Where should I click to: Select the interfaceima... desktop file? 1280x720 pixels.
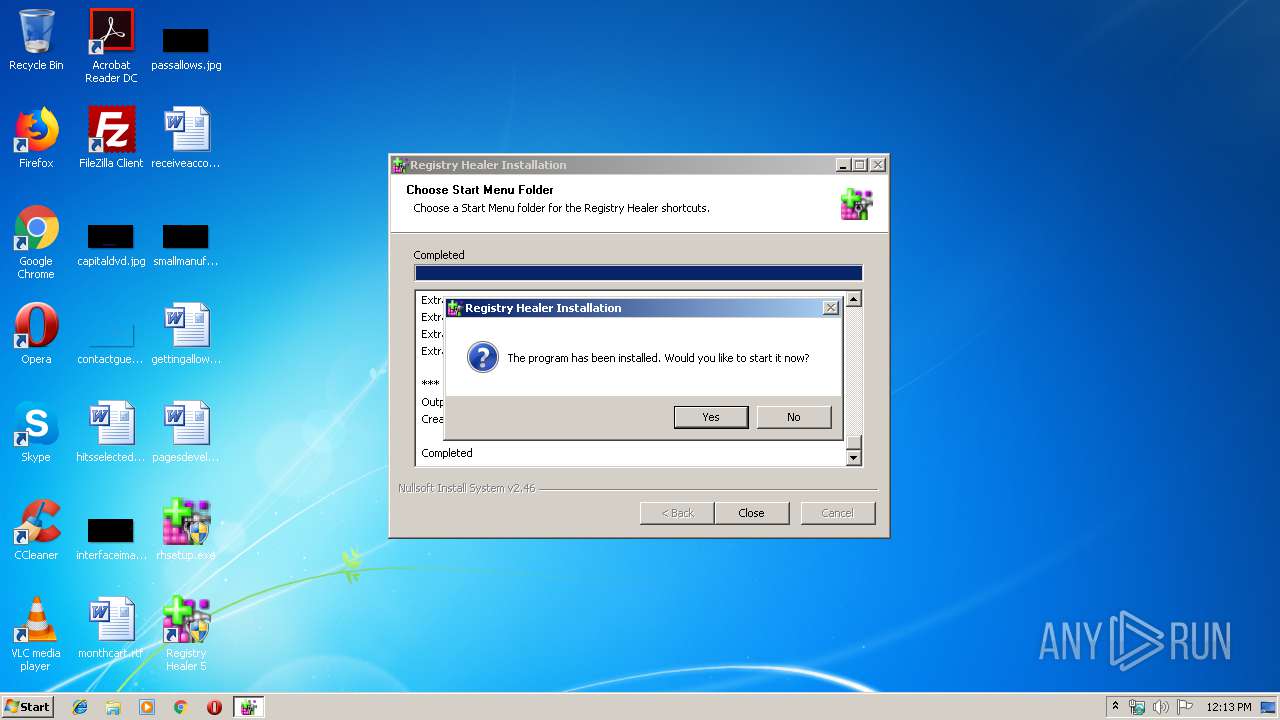click(111, 538)
